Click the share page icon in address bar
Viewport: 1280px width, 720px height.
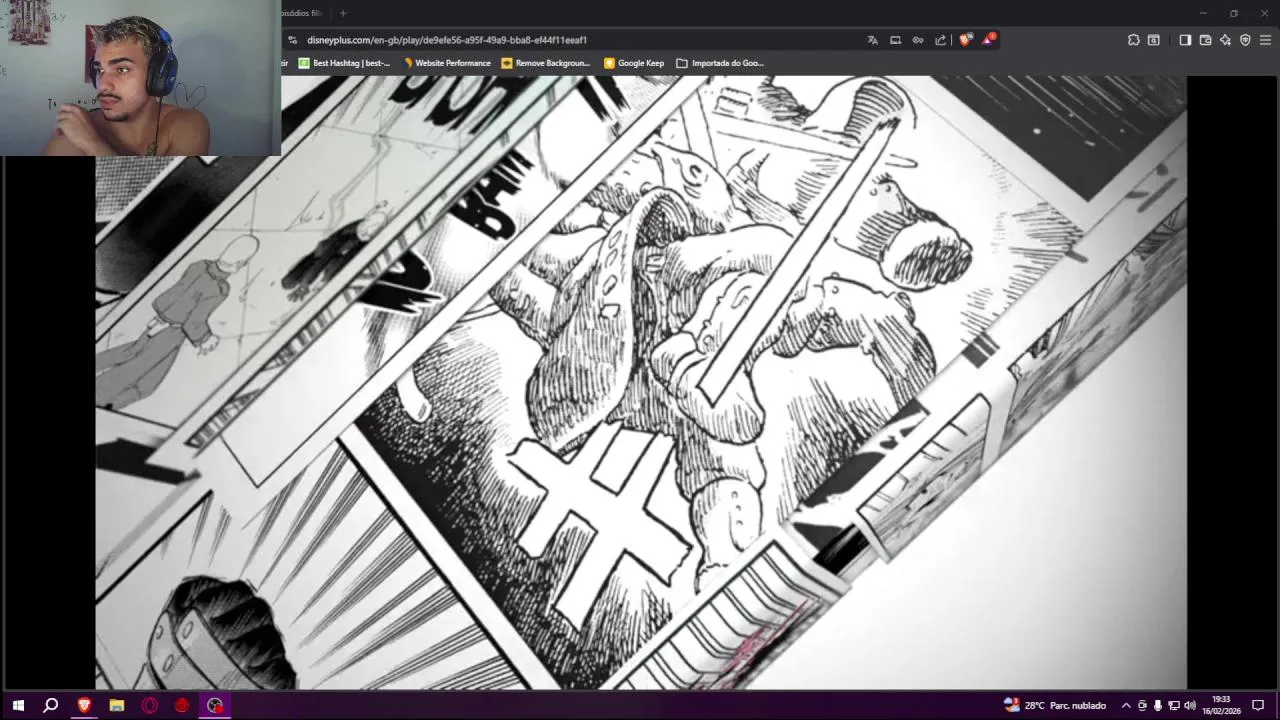[x=941, y=40]
